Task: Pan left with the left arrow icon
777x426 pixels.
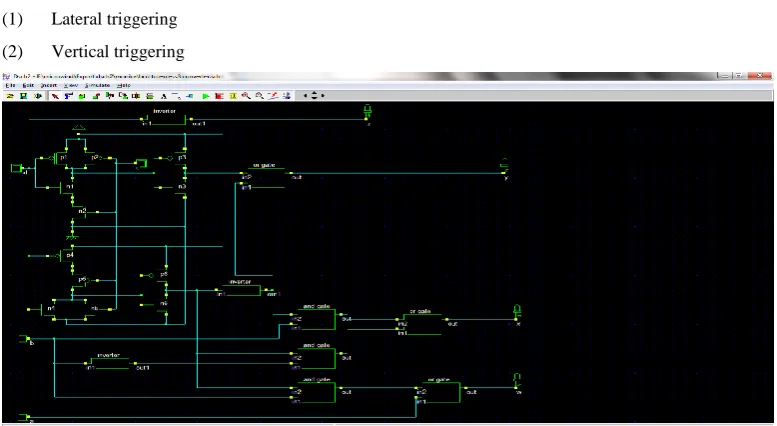Action: coord(305,96)
